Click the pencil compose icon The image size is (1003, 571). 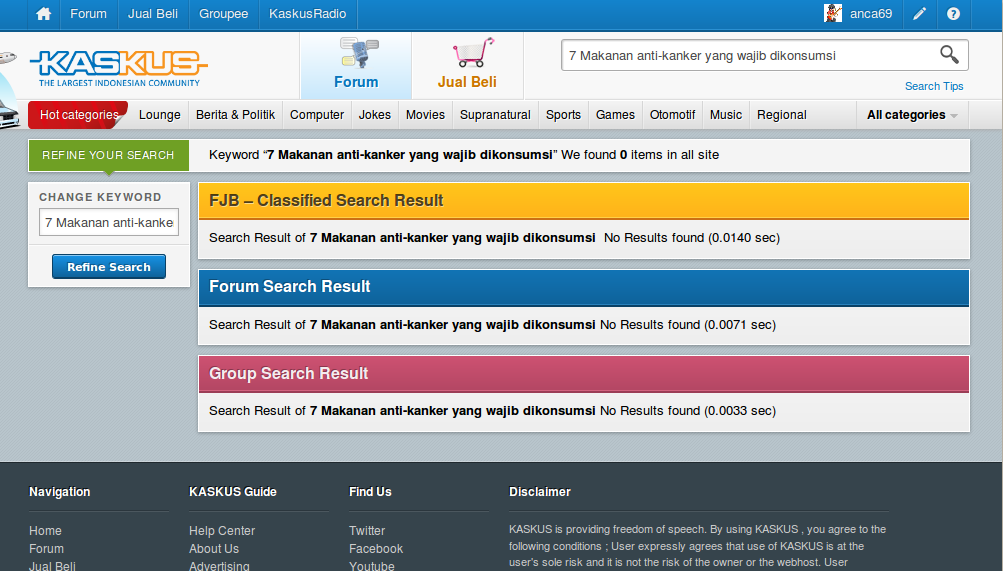click(919, 13)
